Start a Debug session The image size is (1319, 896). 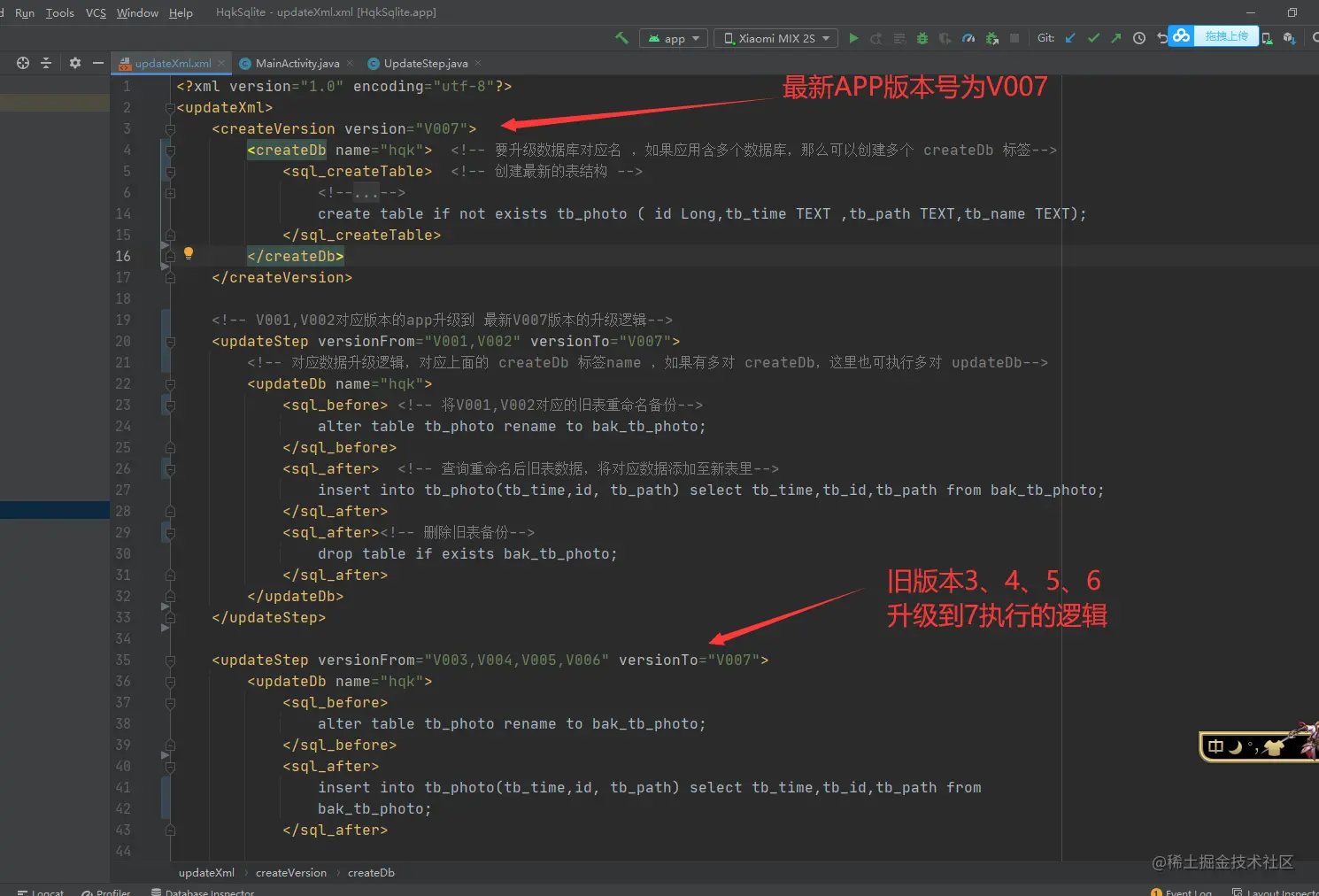(922, 38)
